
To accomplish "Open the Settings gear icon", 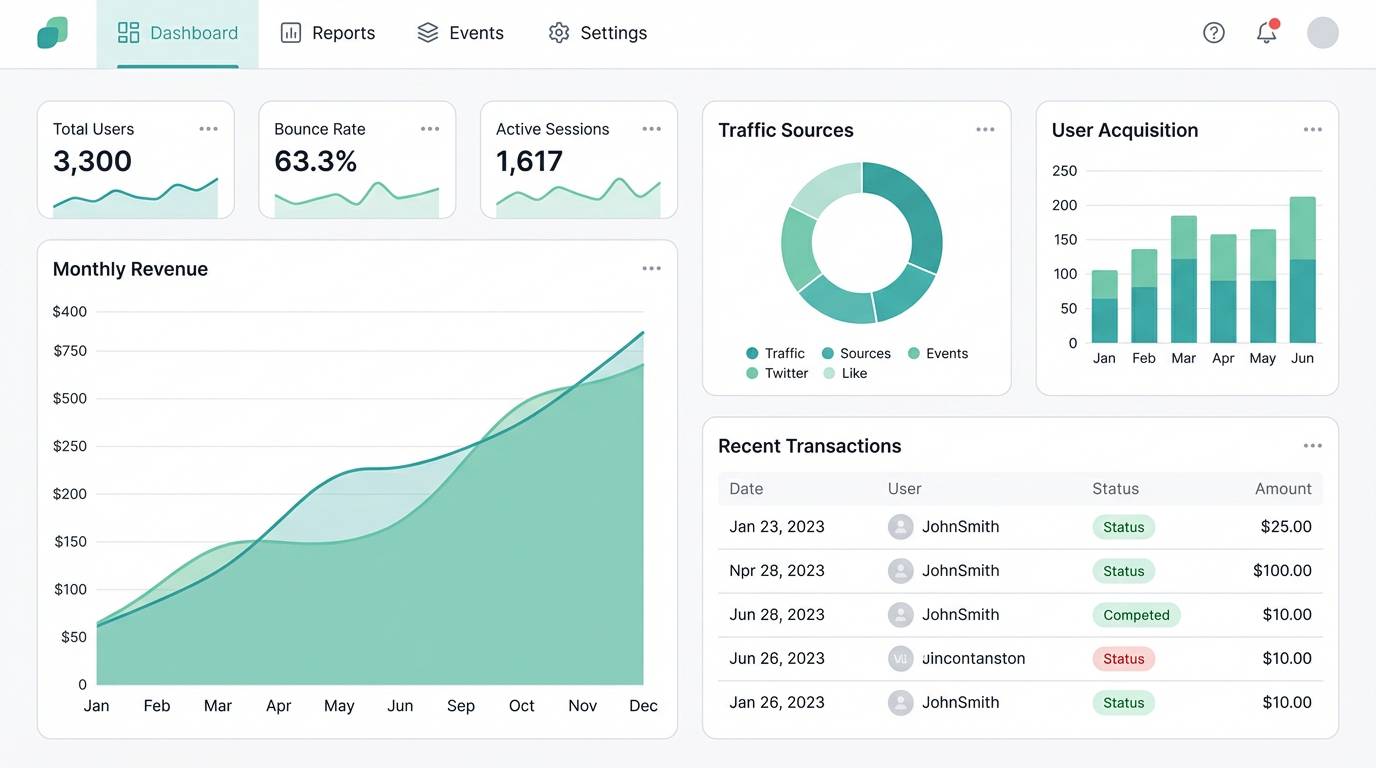I will [x=558, y=32].
